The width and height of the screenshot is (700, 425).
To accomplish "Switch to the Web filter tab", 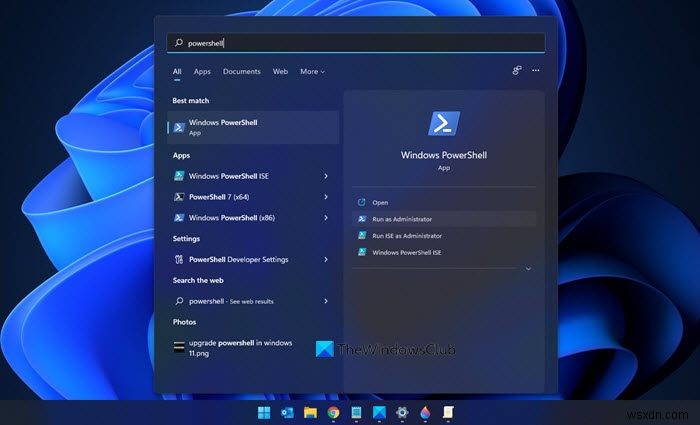I will click(x=280, y=71).
